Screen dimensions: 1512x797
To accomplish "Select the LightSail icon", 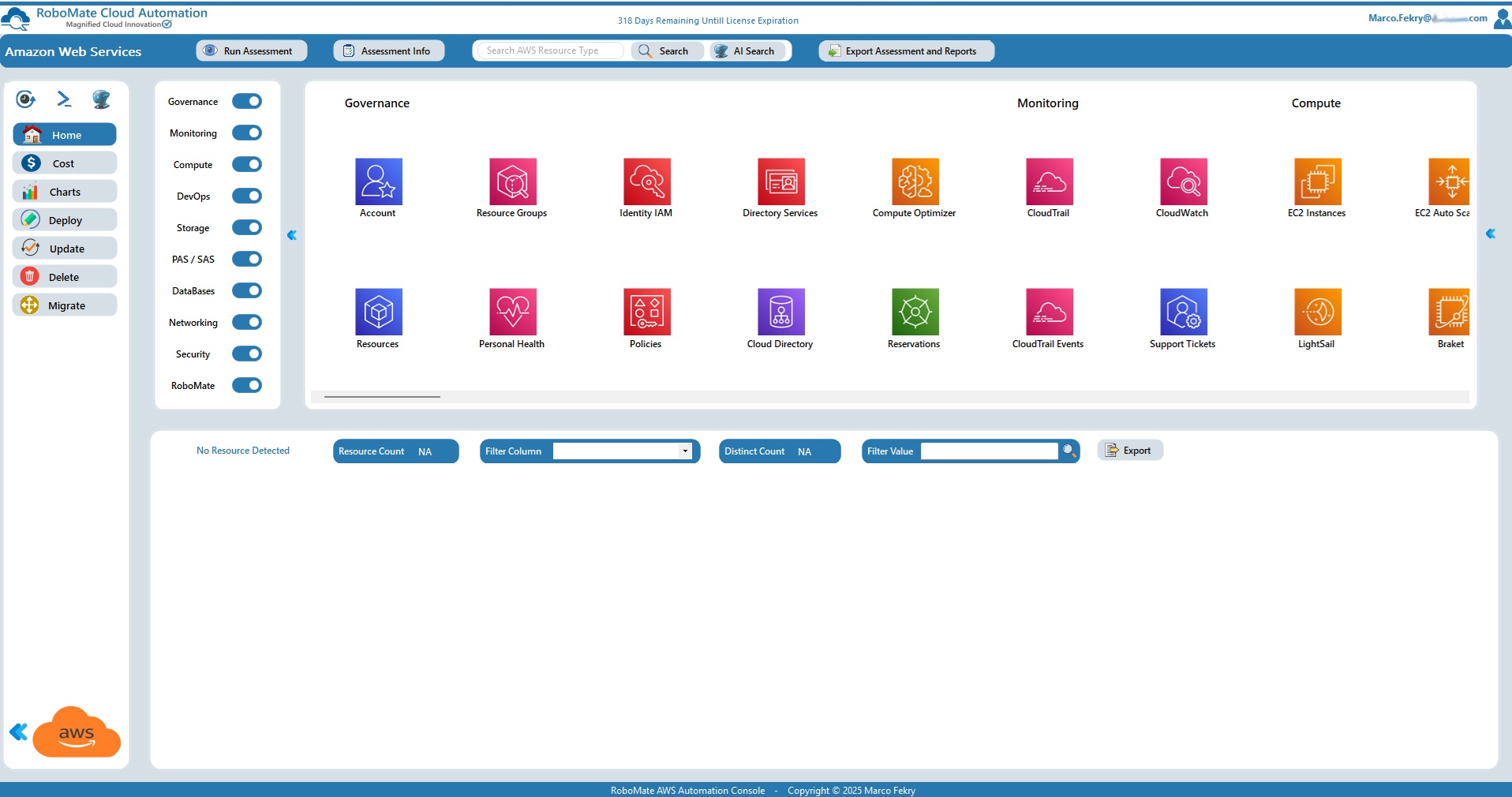I will pos(1318,312).
